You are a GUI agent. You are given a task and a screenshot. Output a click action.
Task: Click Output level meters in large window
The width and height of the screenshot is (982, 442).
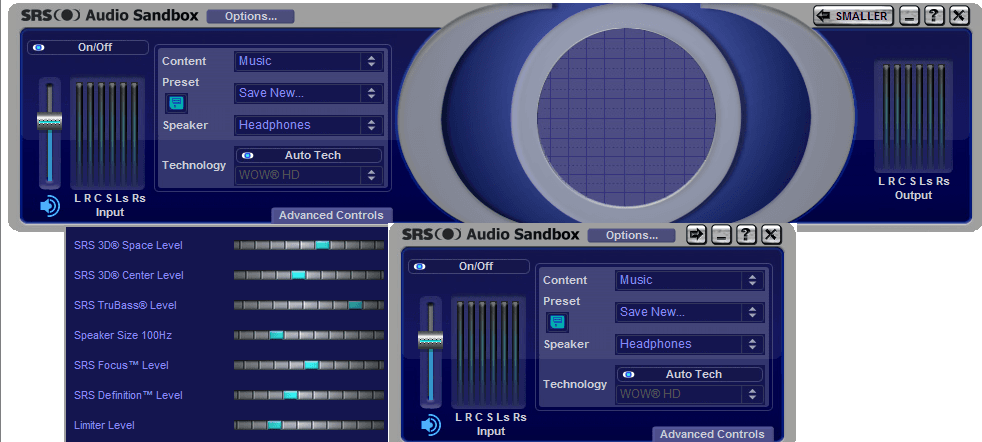(x=914, y=118)
